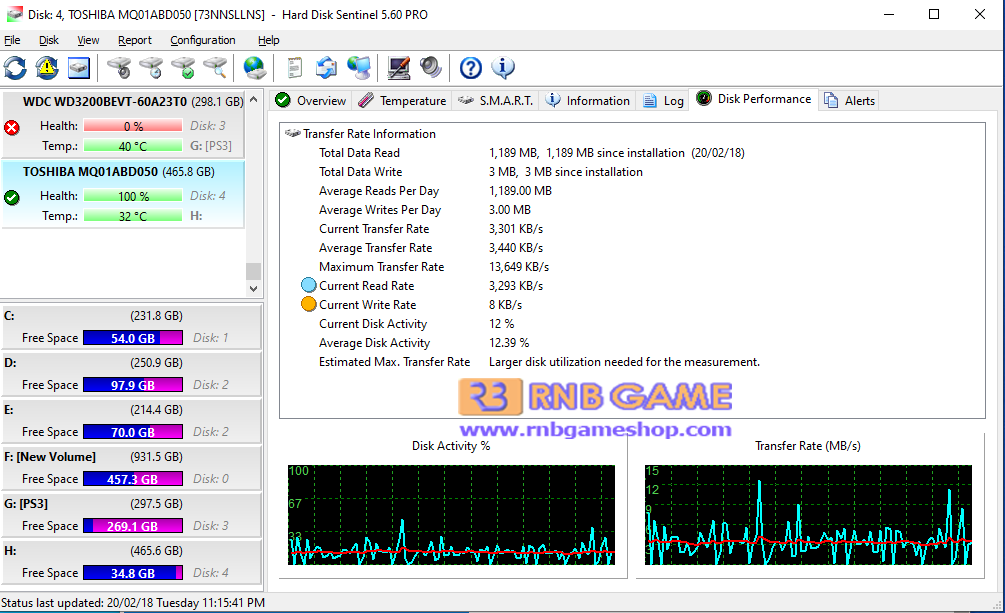The width and height of the screenshot is (1005, 613).
Task: Click the refresh icon with yellow warning triangle
Action: pos(47,67)
